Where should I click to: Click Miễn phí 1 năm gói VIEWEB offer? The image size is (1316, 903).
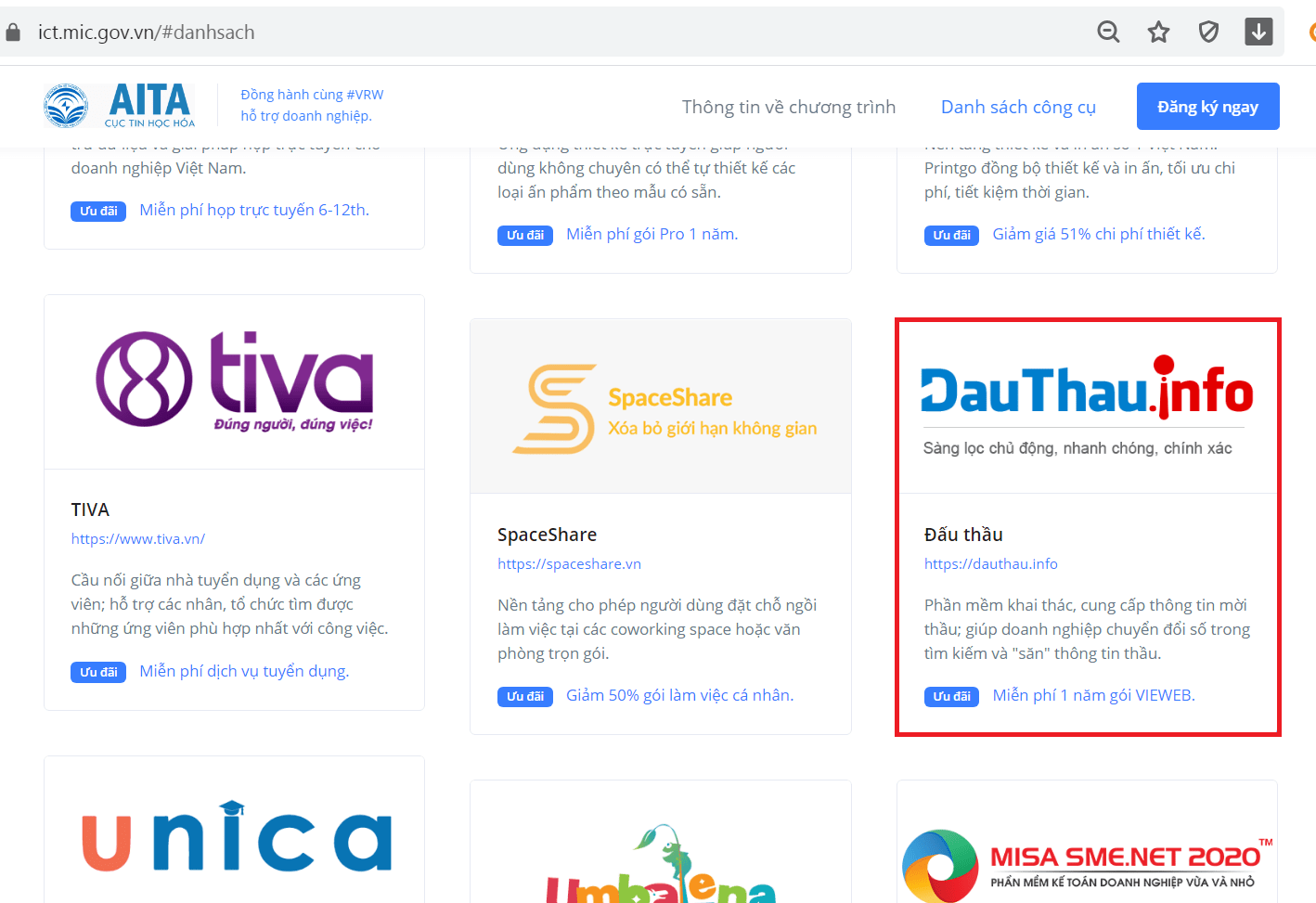point(1093,695)
